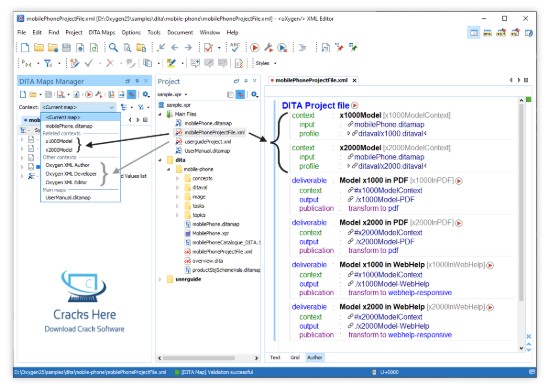The height and width of the screenshot is (390, 550).
Task: Click the Save floppy disk icon
Action: pyautogui.click(x=66, y=47)
